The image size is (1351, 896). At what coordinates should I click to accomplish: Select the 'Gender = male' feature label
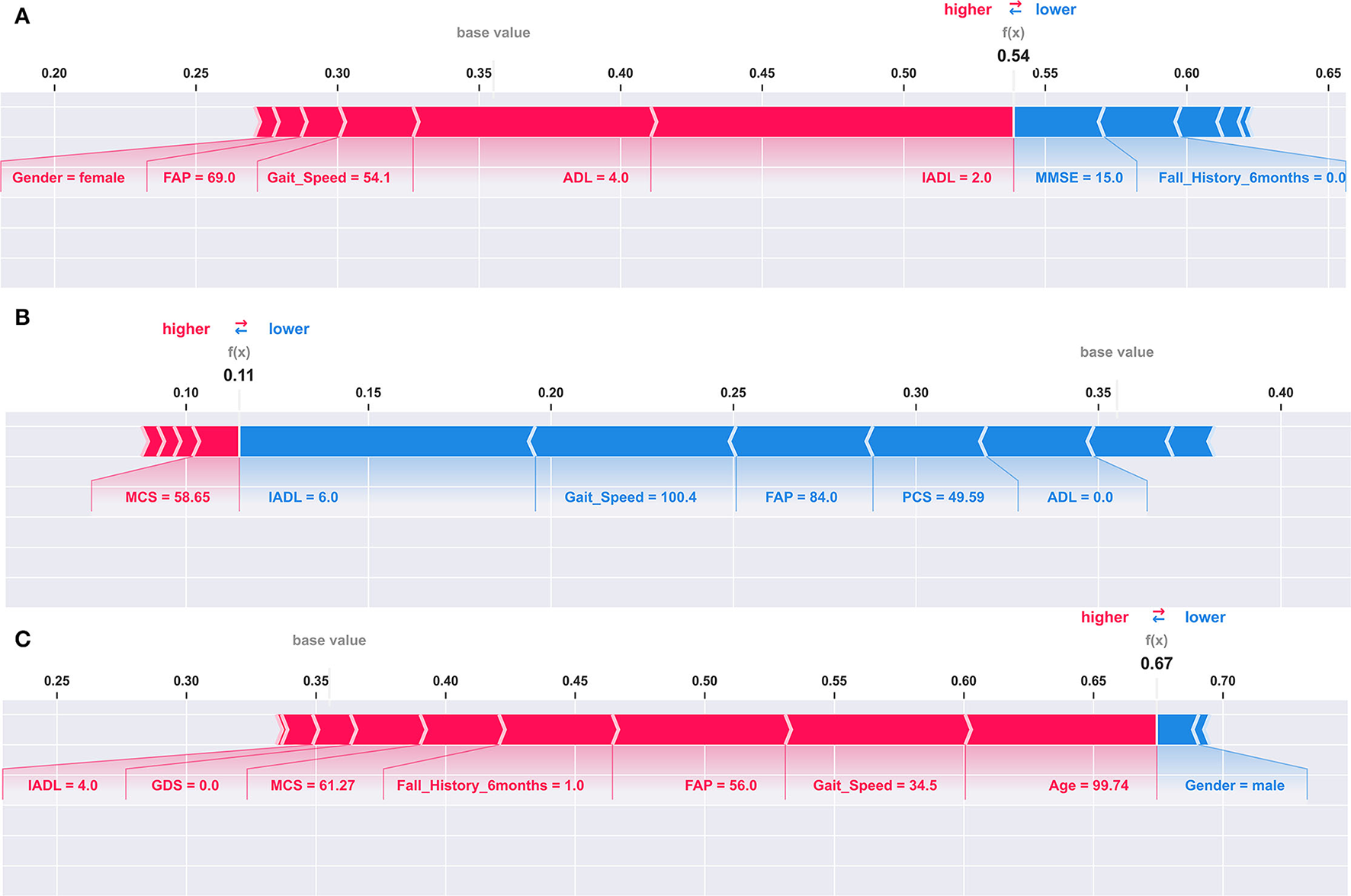pos(1234,785)
